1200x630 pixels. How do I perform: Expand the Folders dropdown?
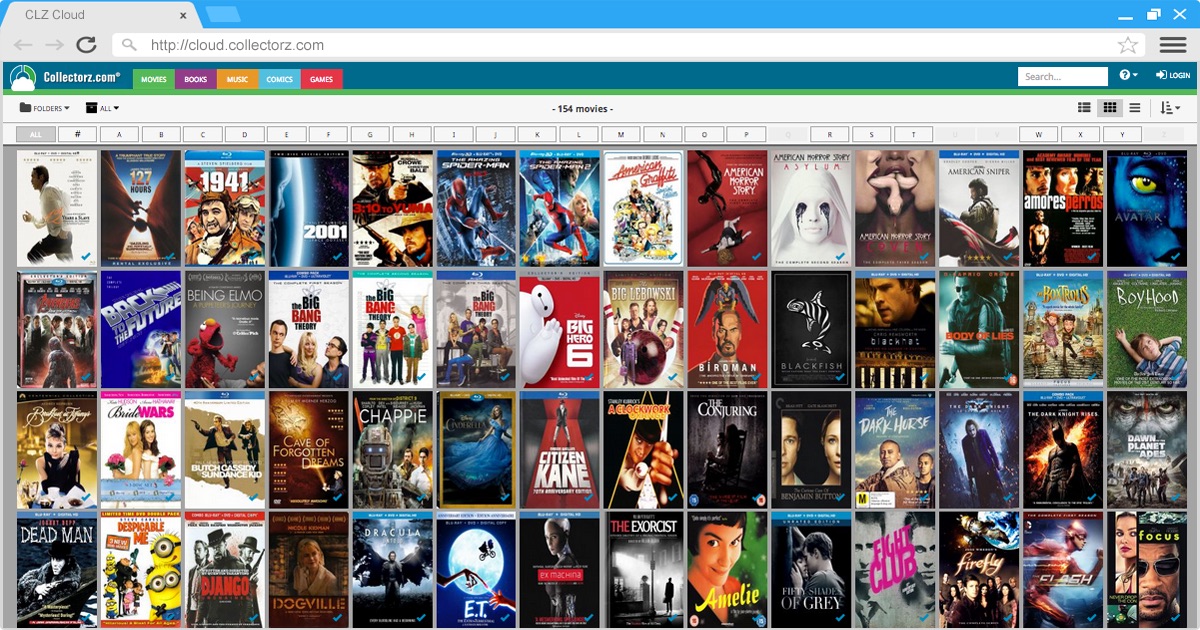click(x=45, y=108)
